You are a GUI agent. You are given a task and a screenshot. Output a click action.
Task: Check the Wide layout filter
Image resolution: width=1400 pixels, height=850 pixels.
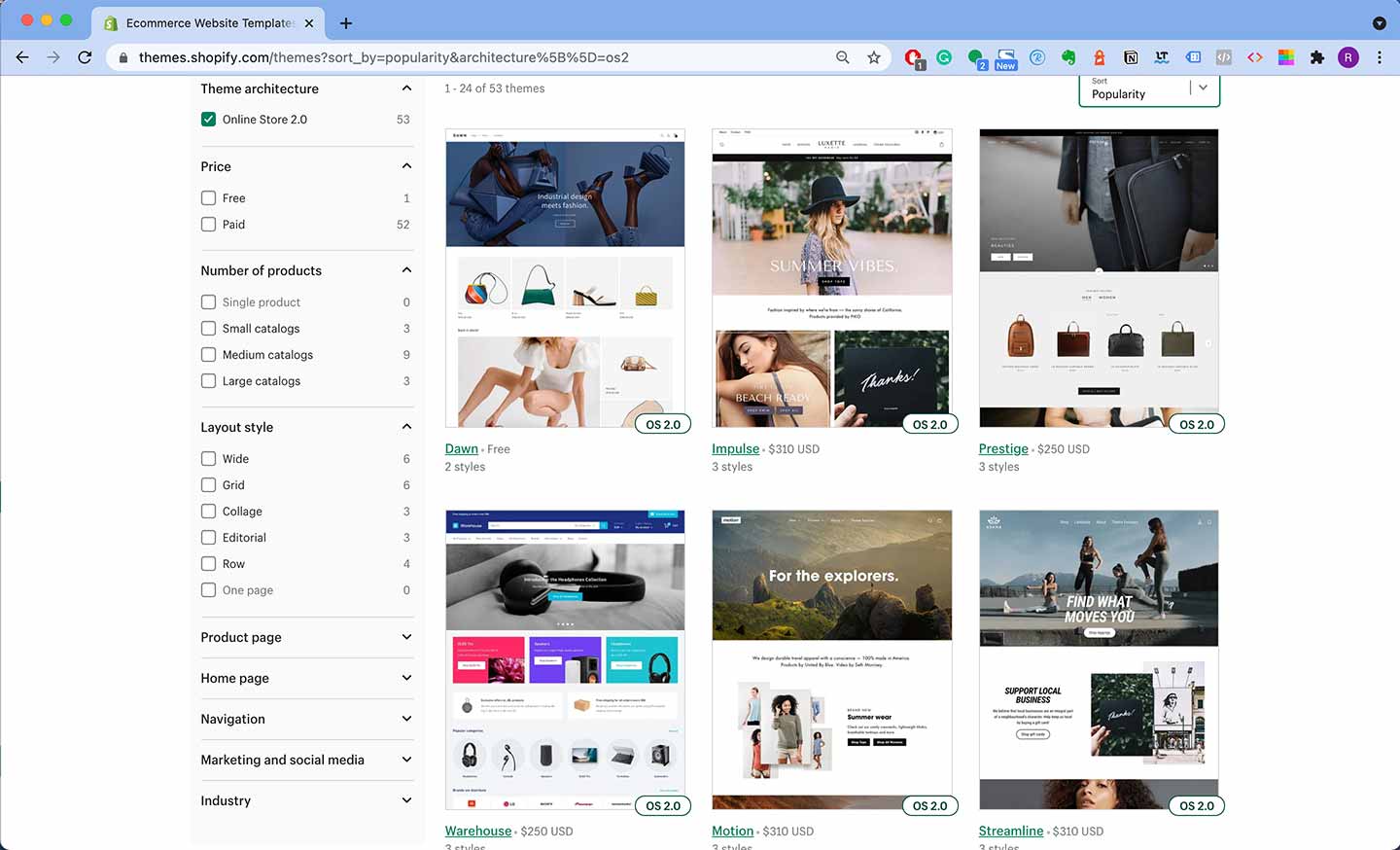point(208,459)
